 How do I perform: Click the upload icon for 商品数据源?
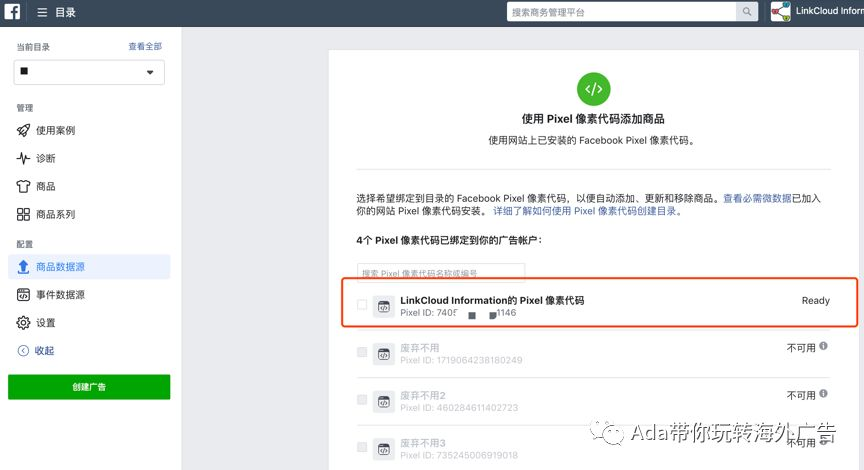pyautogui.click(x=23, y=267)
